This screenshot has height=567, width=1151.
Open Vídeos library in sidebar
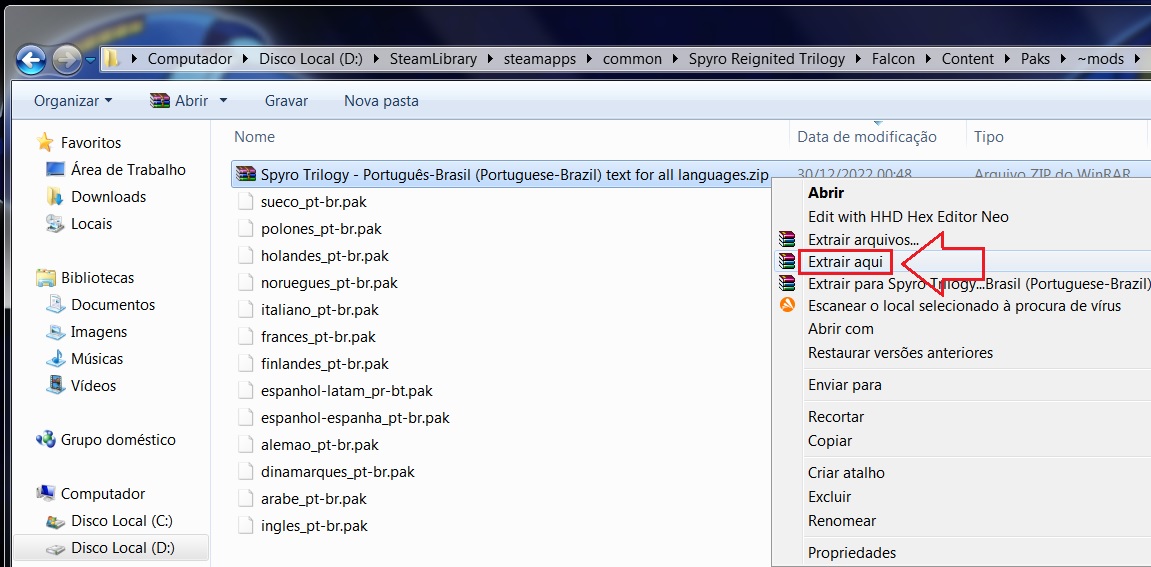pyautogui.click(x=93, y=385)
